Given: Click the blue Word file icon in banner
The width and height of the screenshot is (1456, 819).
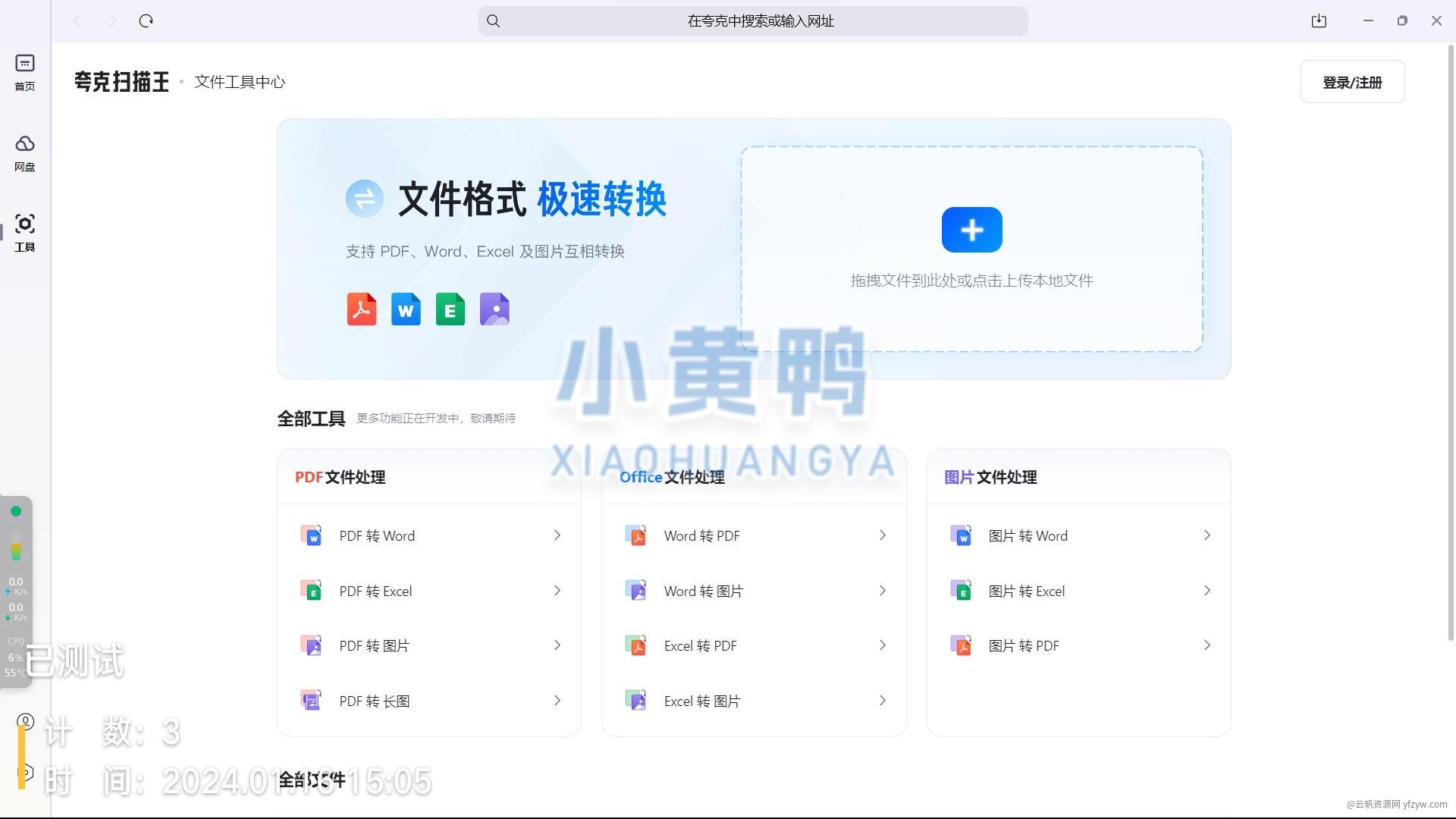Looking at the screenshot, I should (x=406, y=309).
